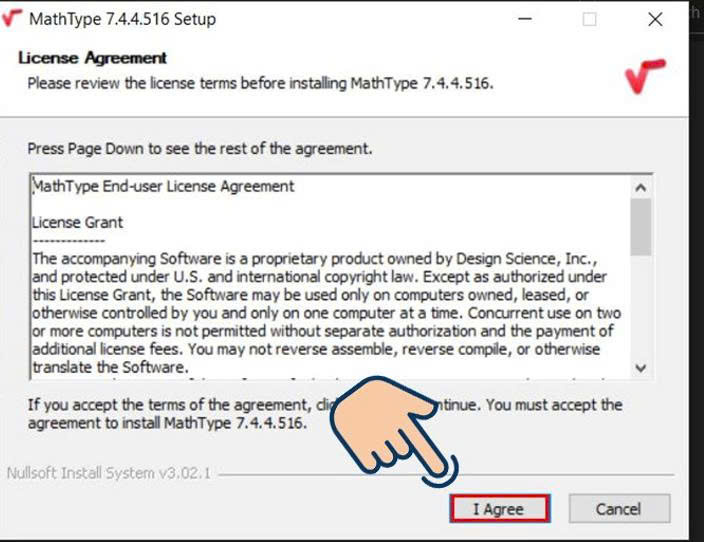This screenshot has height=542, width=704.
Task: Click the red MathType logo in header
Action: click(x=645, y=76)
